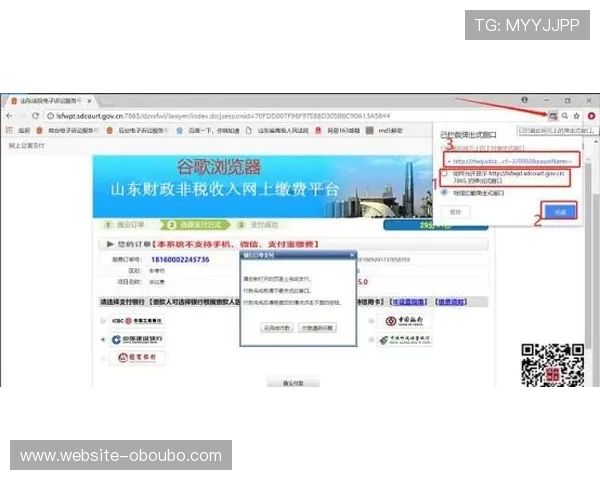Open the md5 decrypt bookmark
Screen dimensions: 600x480
(384, 131)
